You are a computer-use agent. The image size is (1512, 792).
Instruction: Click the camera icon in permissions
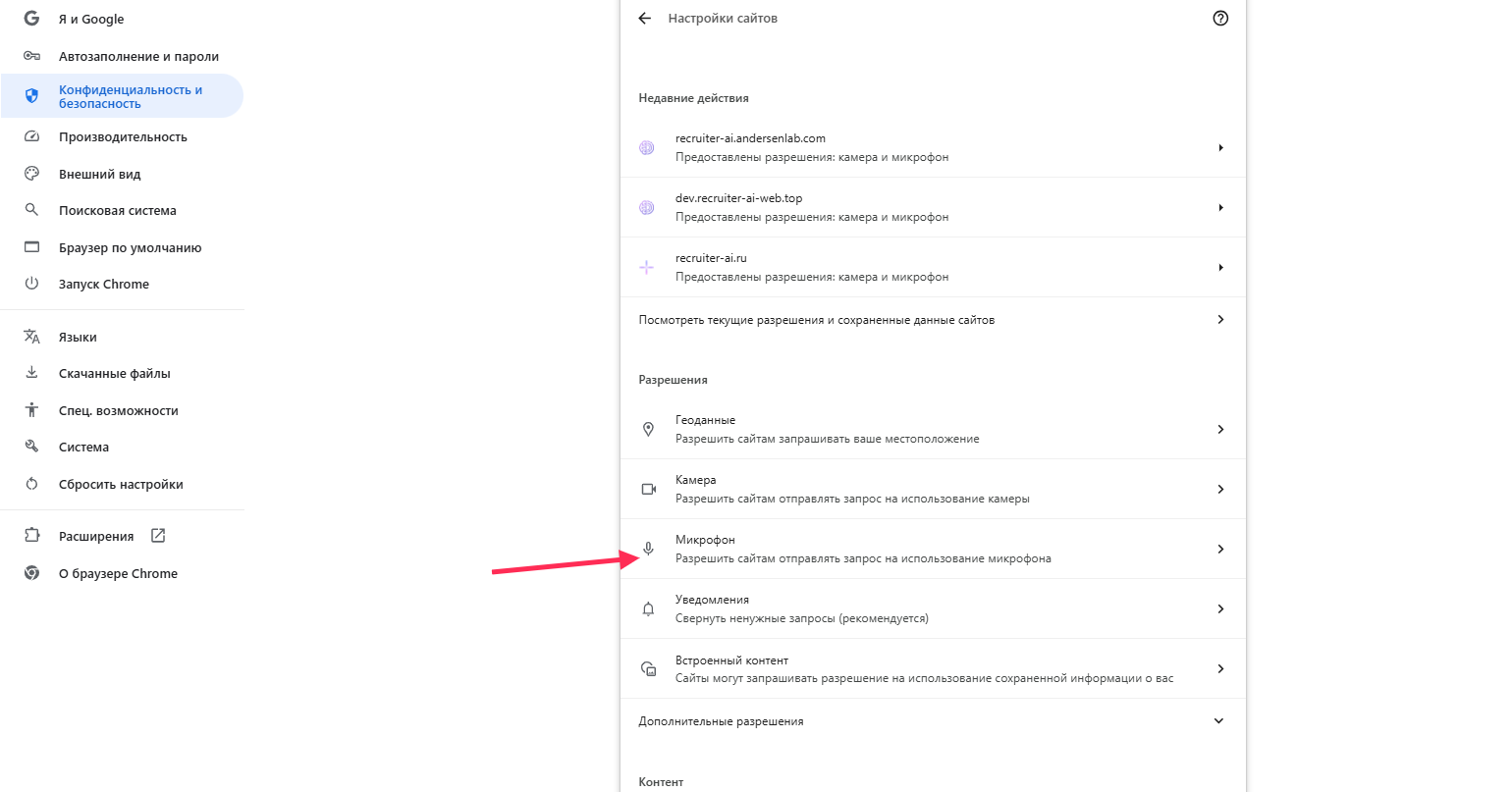(x=648, y=490)
